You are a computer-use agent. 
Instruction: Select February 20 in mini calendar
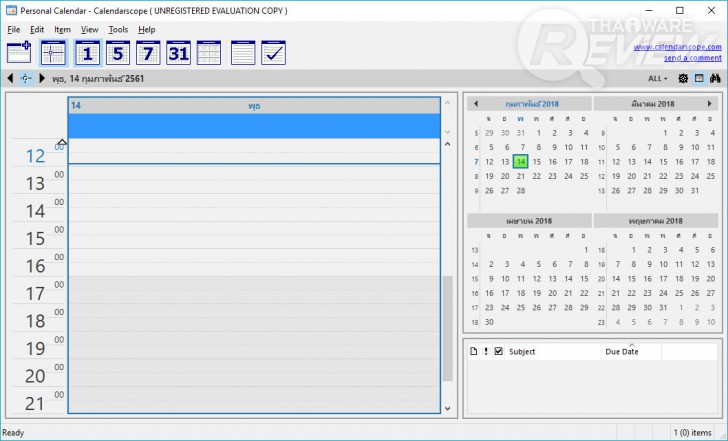pyautogui.click(x=505, y=176)
